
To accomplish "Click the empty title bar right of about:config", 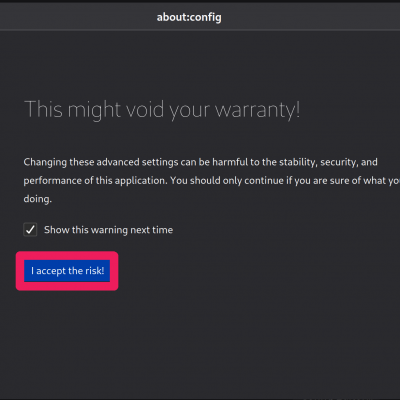I will (310, 17).
